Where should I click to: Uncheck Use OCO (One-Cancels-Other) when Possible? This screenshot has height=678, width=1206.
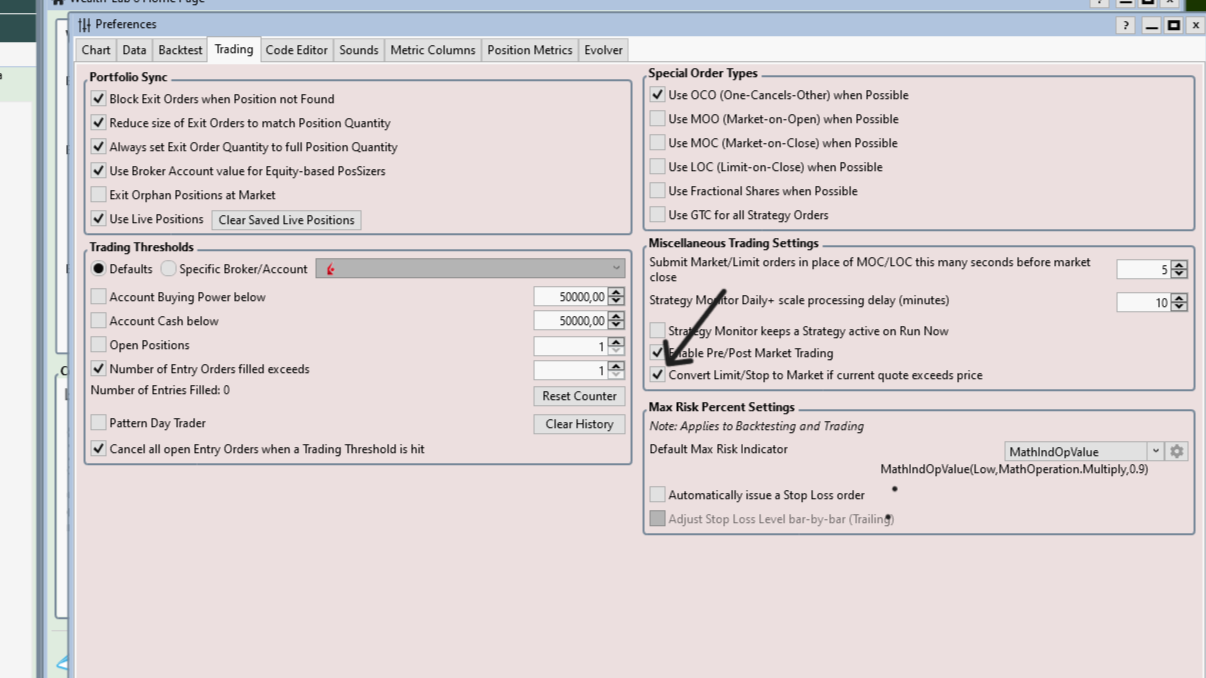657,95
